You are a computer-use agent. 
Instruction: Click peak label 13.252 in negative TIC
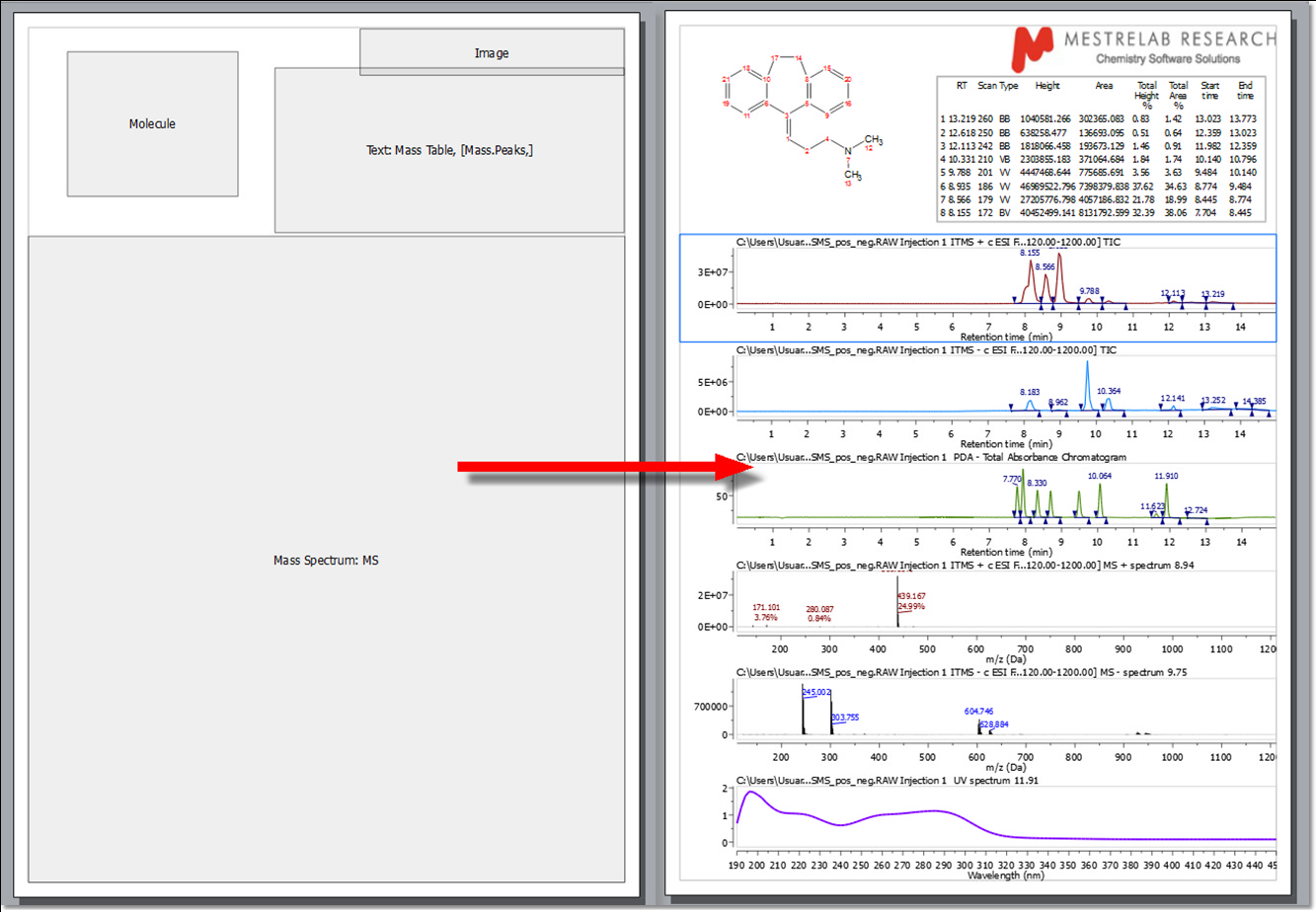pos(1213,400)
